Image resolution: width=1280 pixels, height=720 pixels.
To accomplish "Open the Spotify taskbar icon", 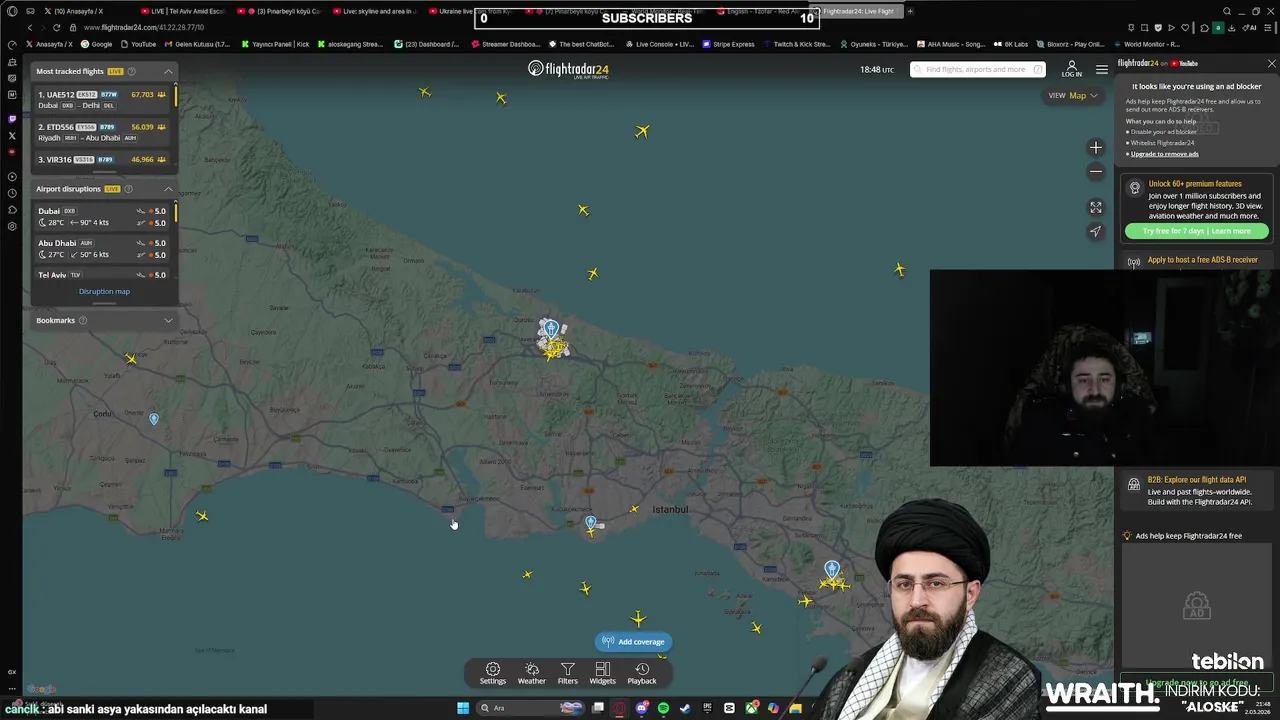I will pos(663,708).
